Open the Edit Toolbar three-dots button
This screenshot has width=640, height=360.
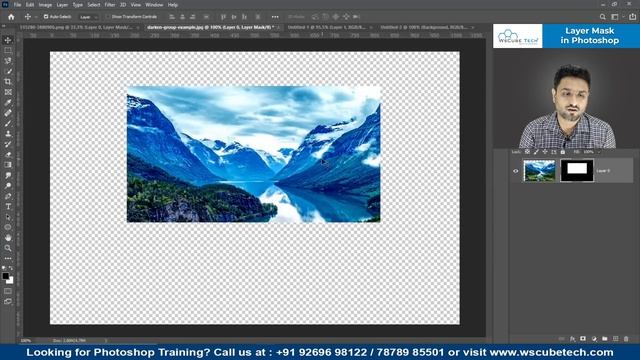point(8,258)
